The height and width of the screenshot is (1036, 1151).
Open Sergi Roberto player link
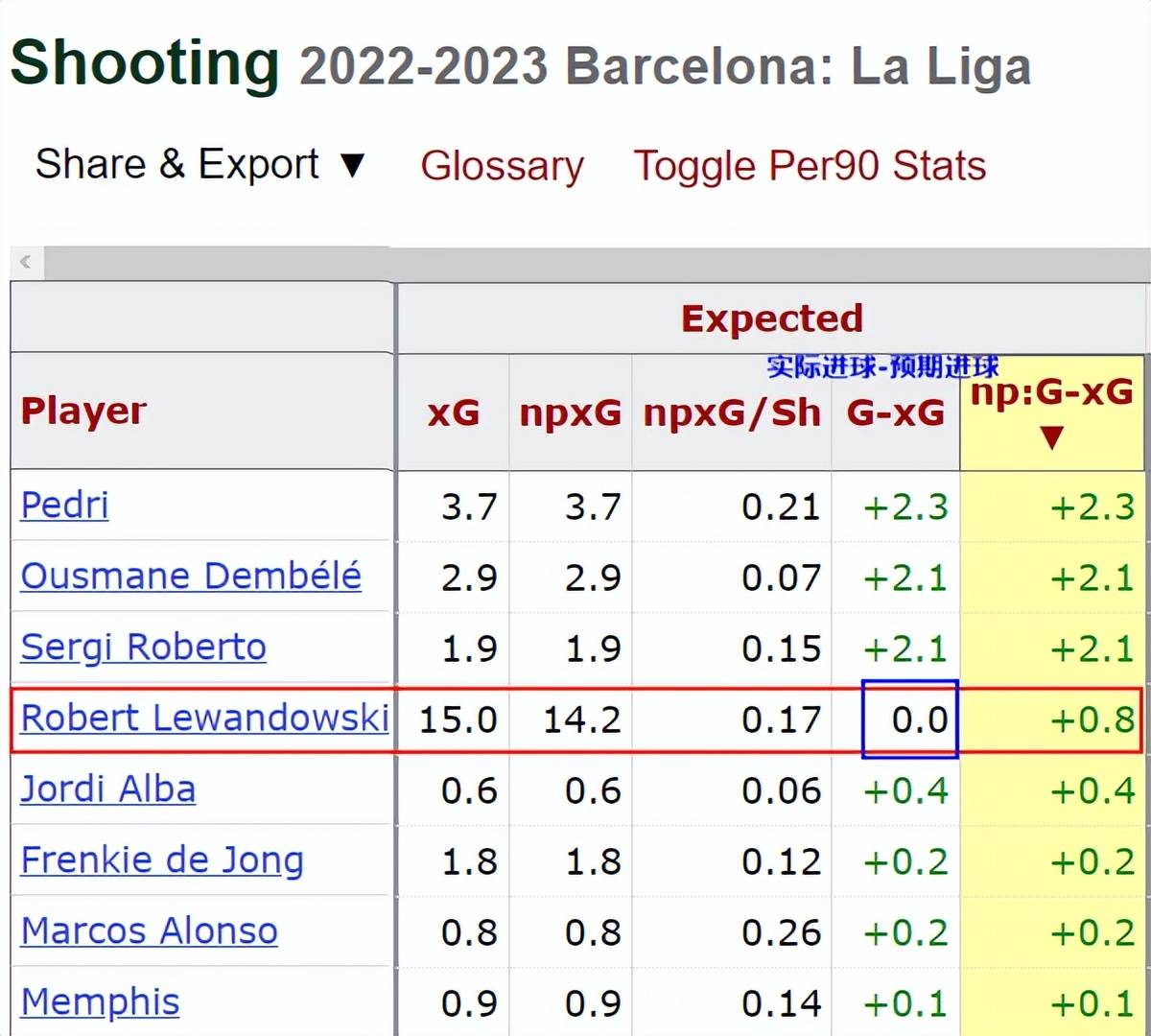[x=143, y=647]
